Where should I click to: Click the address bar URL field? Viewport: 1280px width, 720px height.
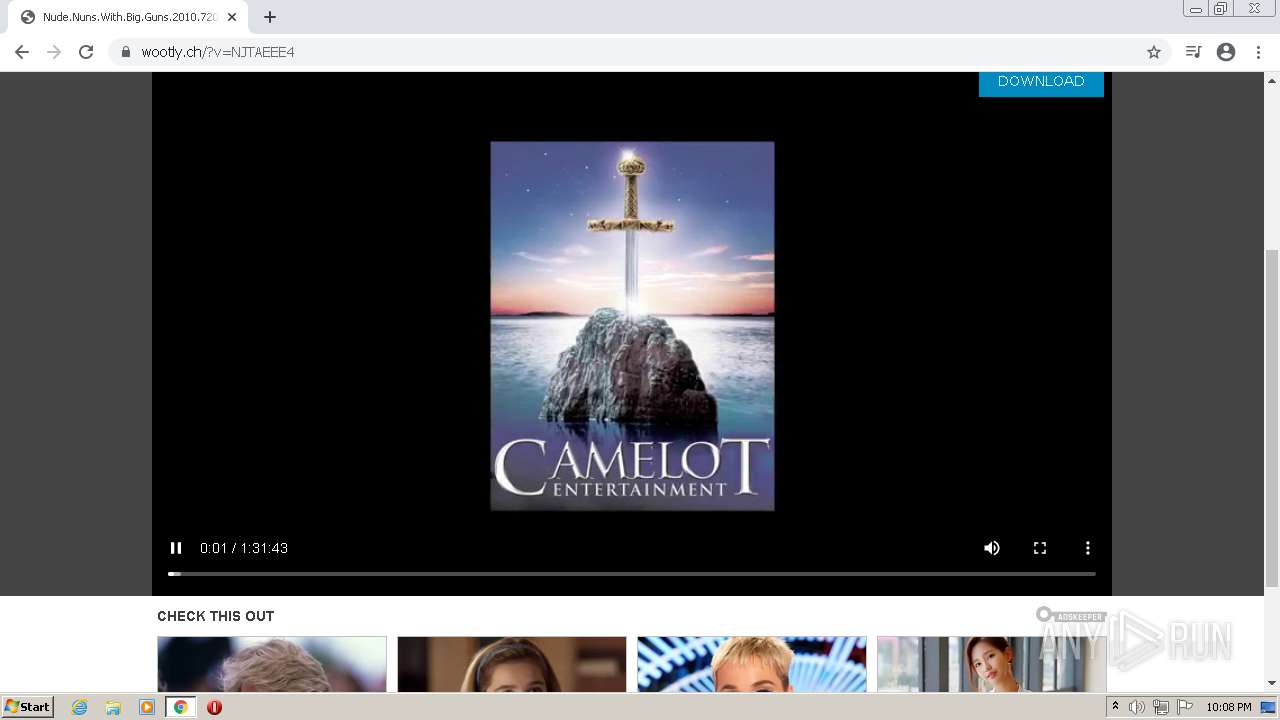pyautogui.click(x=640, y=52)
